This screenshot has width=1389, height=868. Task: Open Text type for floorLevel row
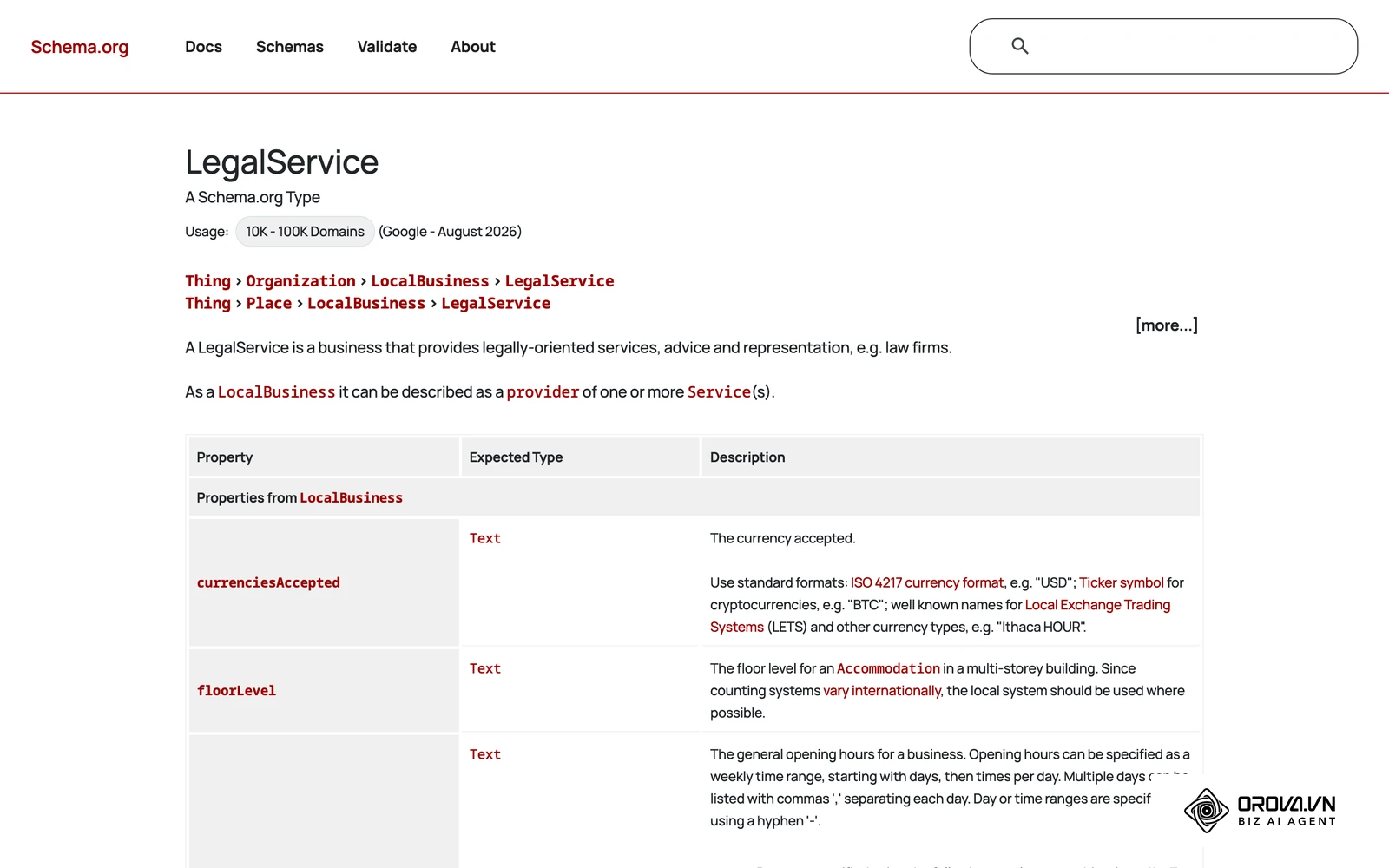click(485, 668)
